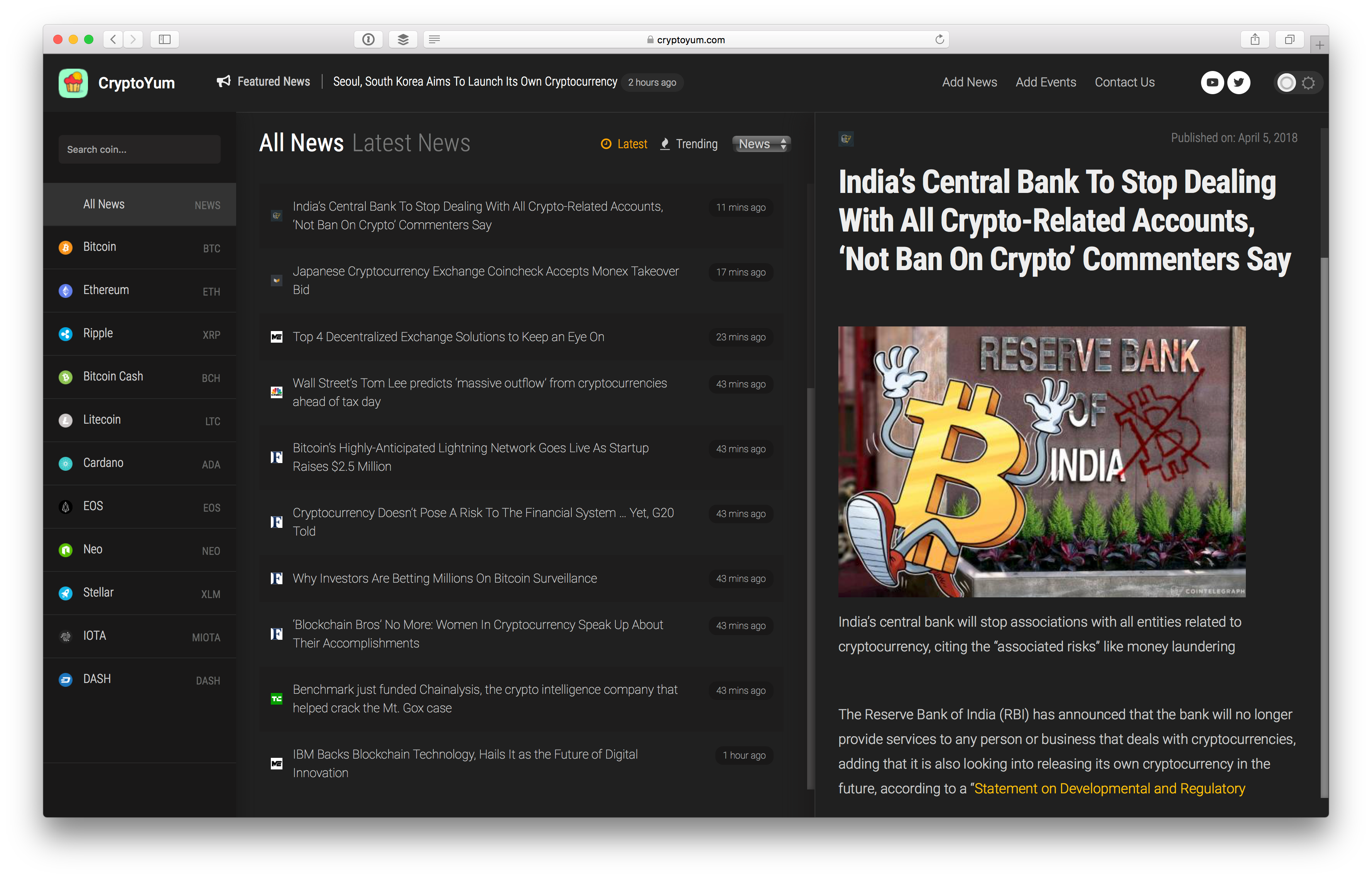1372x879 pixels.
Task: Focus the Search coin input field
Action: pos(139,150)
